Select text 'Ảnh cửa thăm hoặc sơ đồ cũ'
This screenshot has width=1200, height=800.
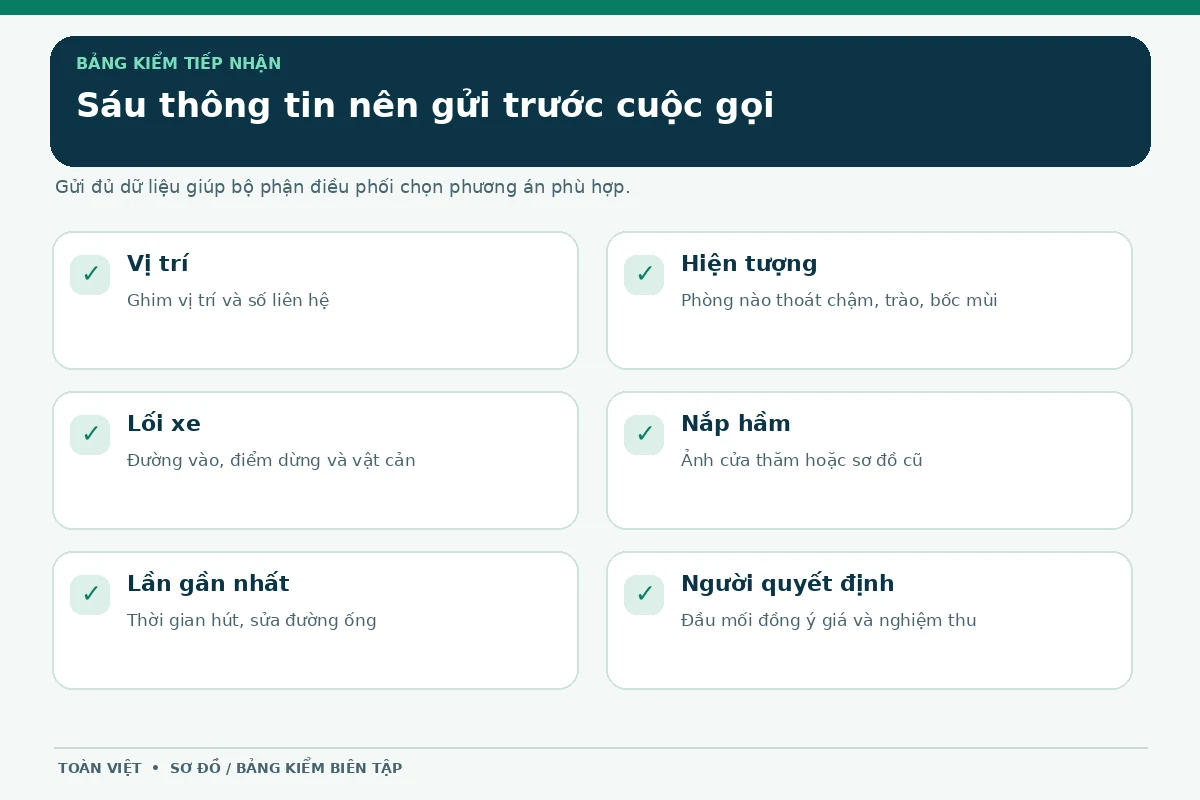click(802, 460)
